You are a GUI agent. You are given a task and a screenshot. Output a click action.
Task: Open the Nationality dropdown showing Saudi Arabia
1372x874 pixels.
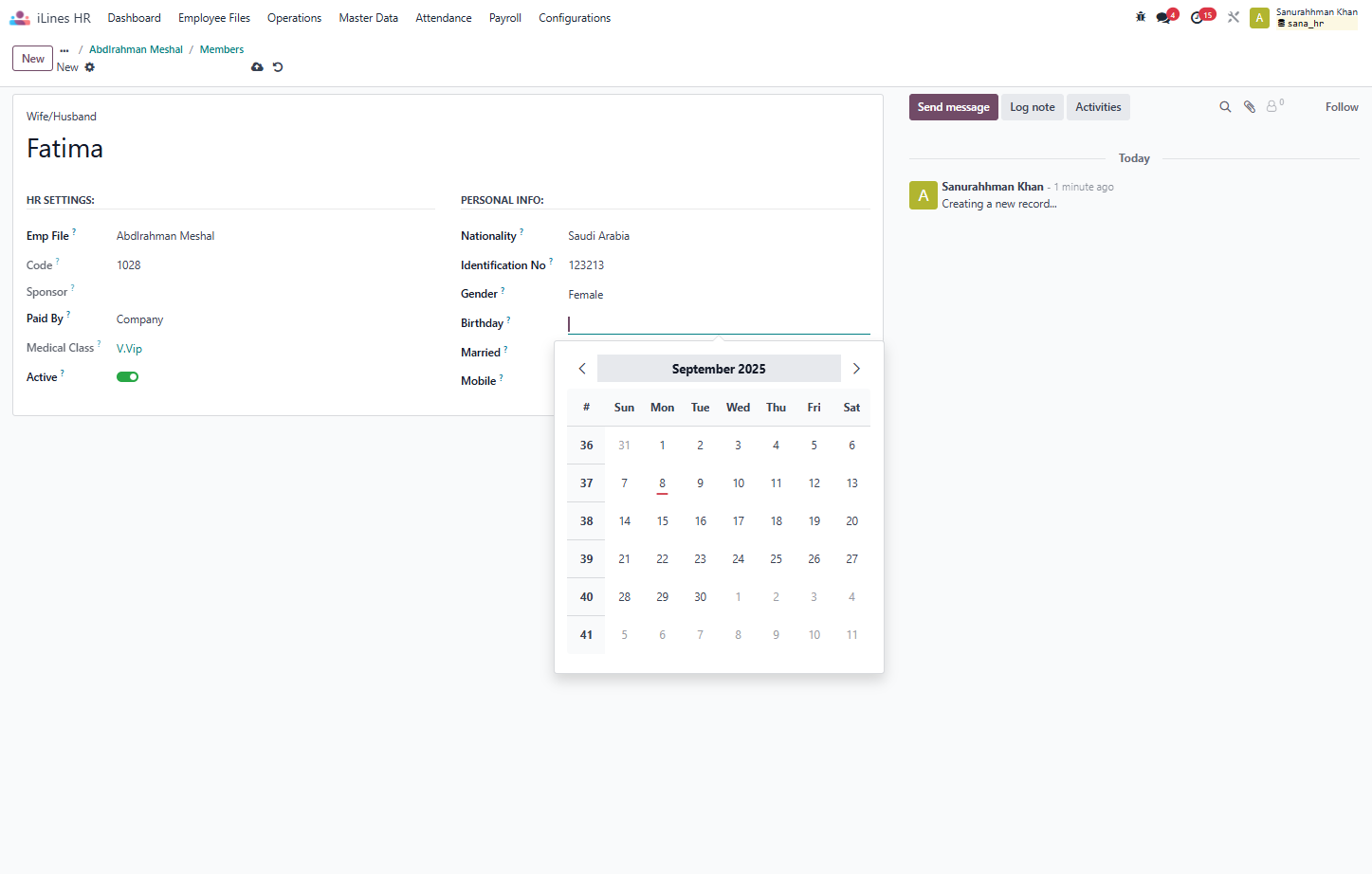(x=719, y=236)
